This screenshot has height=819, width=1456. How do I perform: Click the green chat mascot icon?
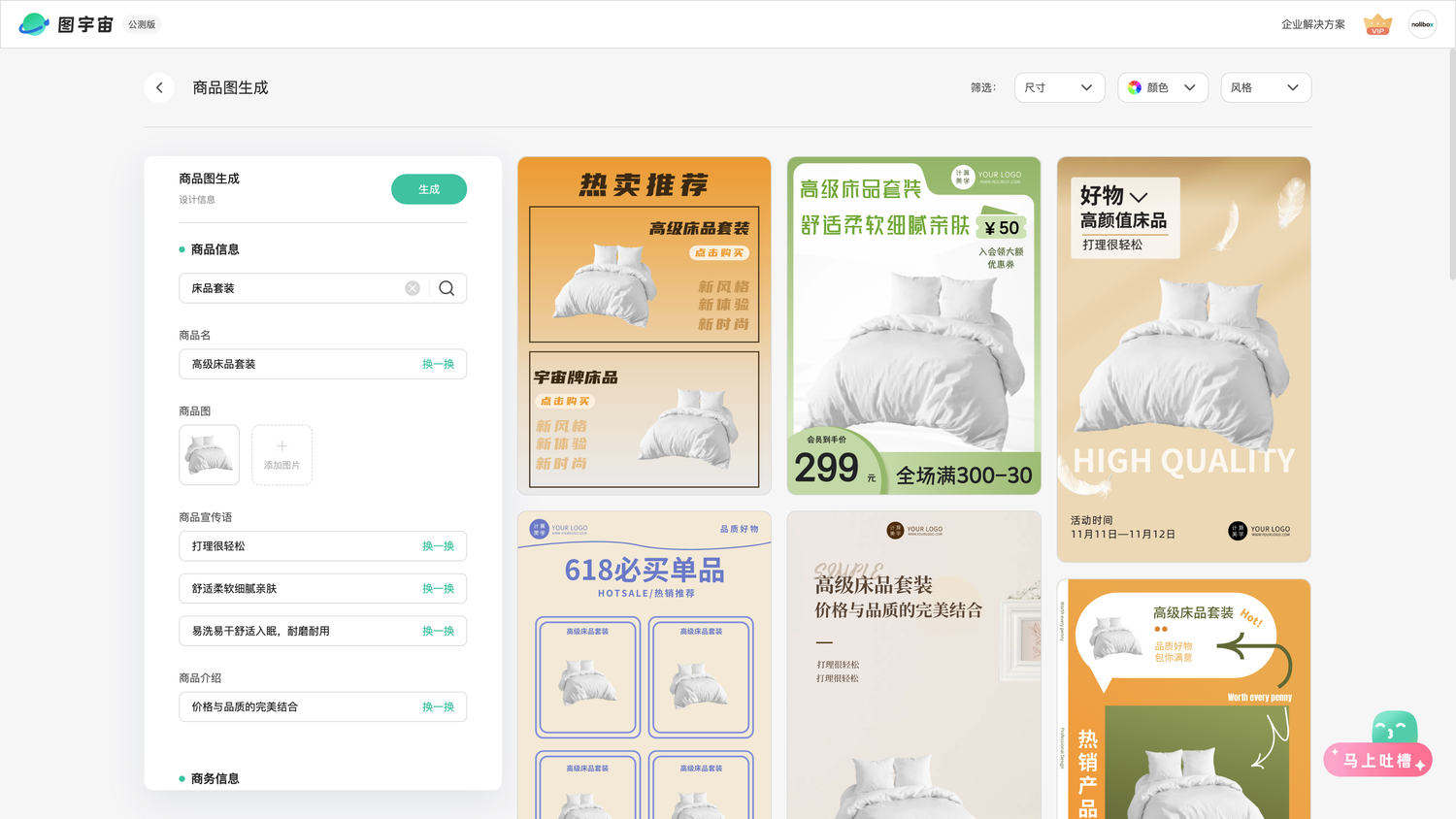(1394, 728)
